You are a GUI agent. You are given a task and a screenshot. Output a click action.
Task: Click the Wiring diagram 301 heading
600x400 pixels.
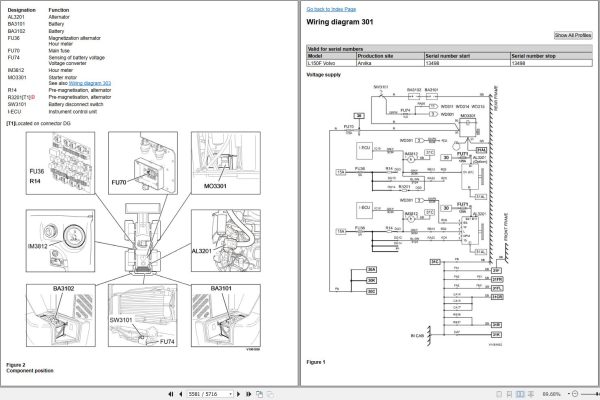339,22
